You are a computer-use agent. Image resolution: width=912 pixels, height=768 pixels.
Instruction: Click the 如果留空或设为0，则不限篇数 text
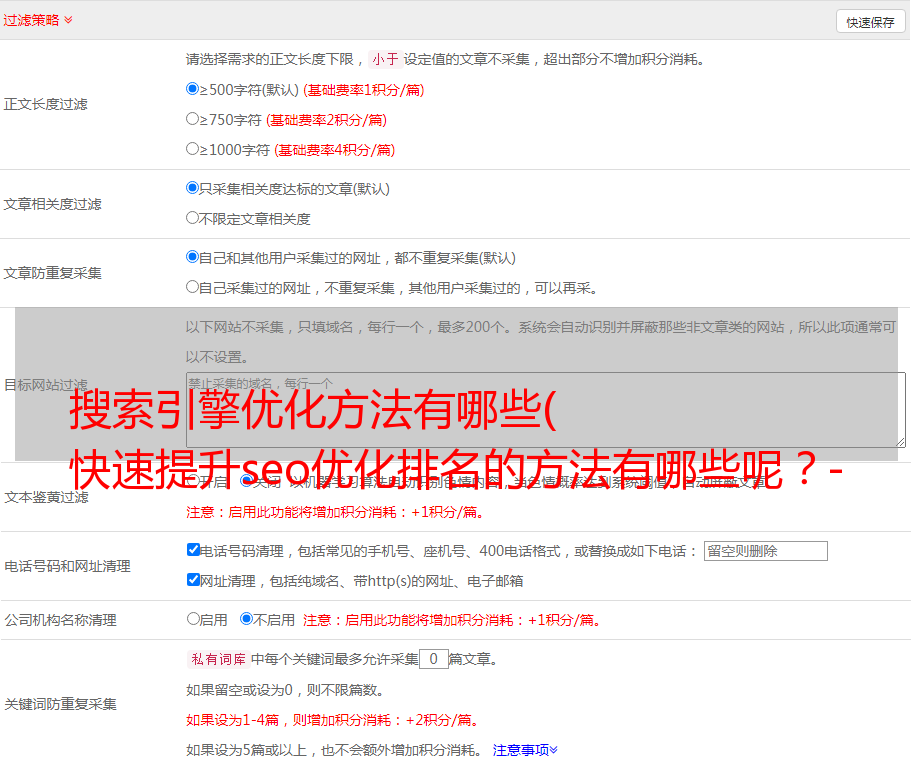285,690
